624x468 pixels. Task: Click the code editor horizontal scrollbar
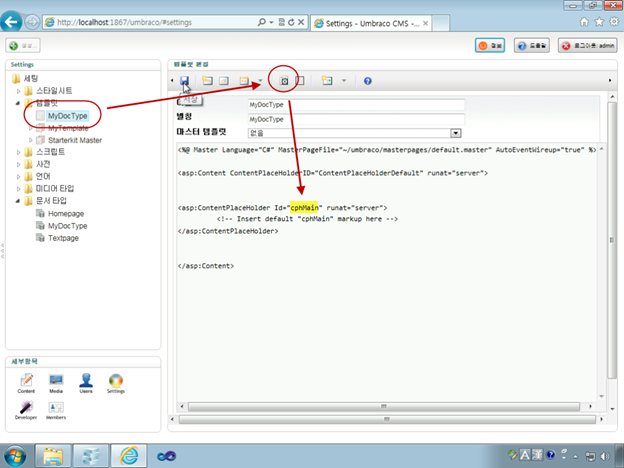pos(384,407)
